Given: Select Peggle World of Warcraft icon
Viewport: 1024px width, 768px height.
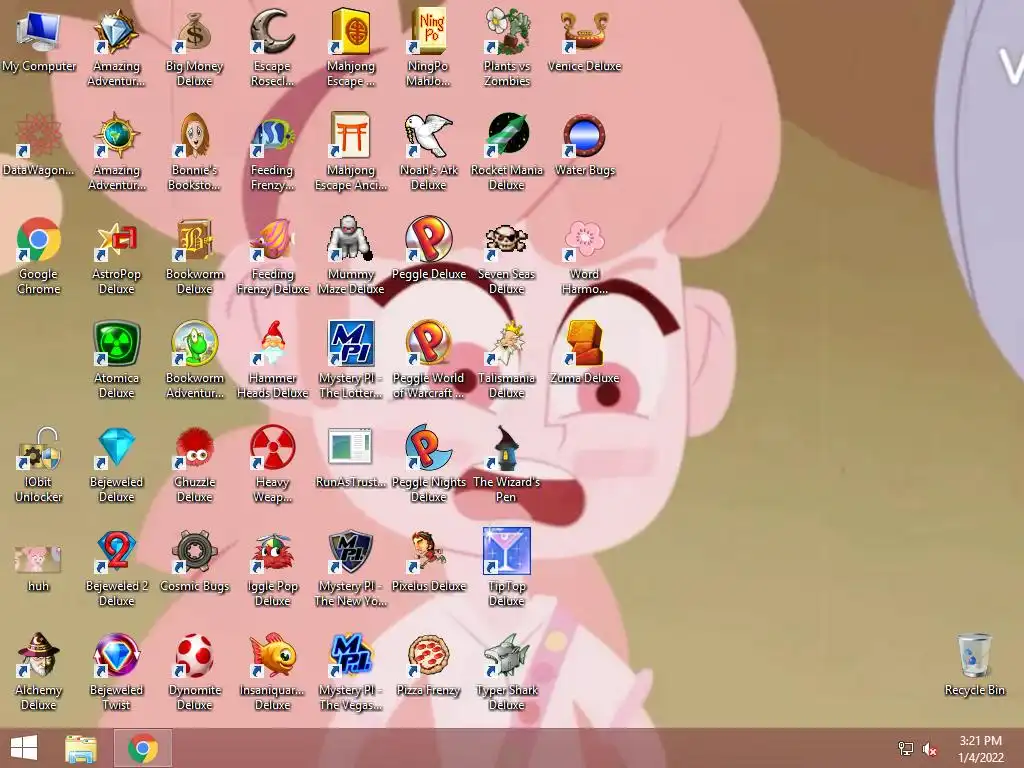Looking at the screenshot, I should click(428, 343).
